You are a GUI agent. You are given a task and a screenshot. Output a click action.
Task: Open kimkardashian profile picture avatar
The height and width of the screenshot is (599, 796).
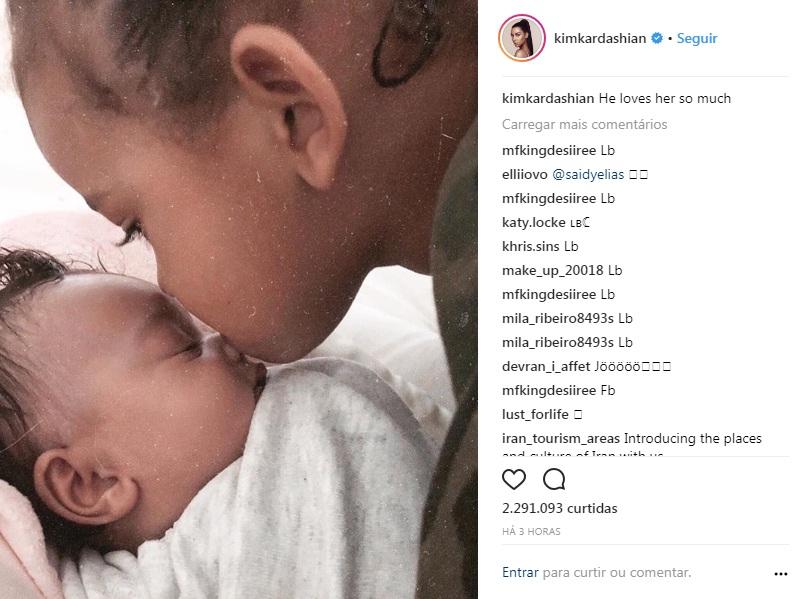tap(522, 38)
